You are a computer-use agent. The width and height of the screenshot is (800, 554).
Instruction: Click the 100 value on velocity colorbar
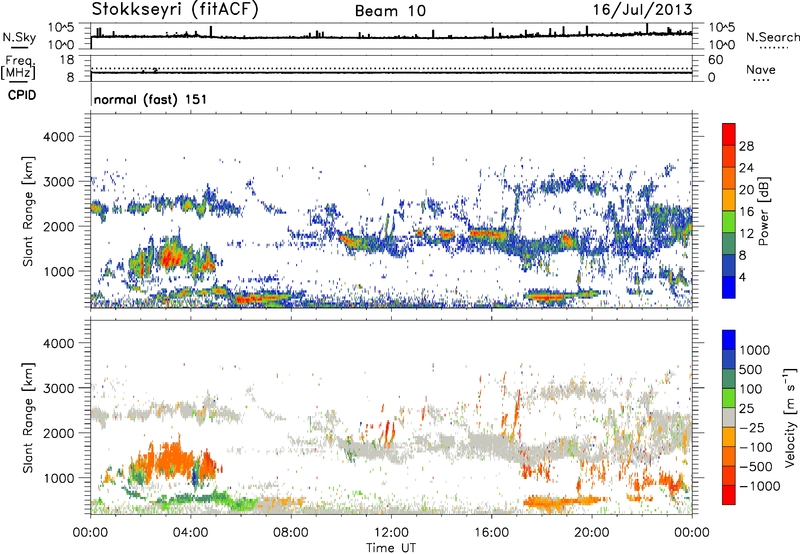(x=751, y=389)
